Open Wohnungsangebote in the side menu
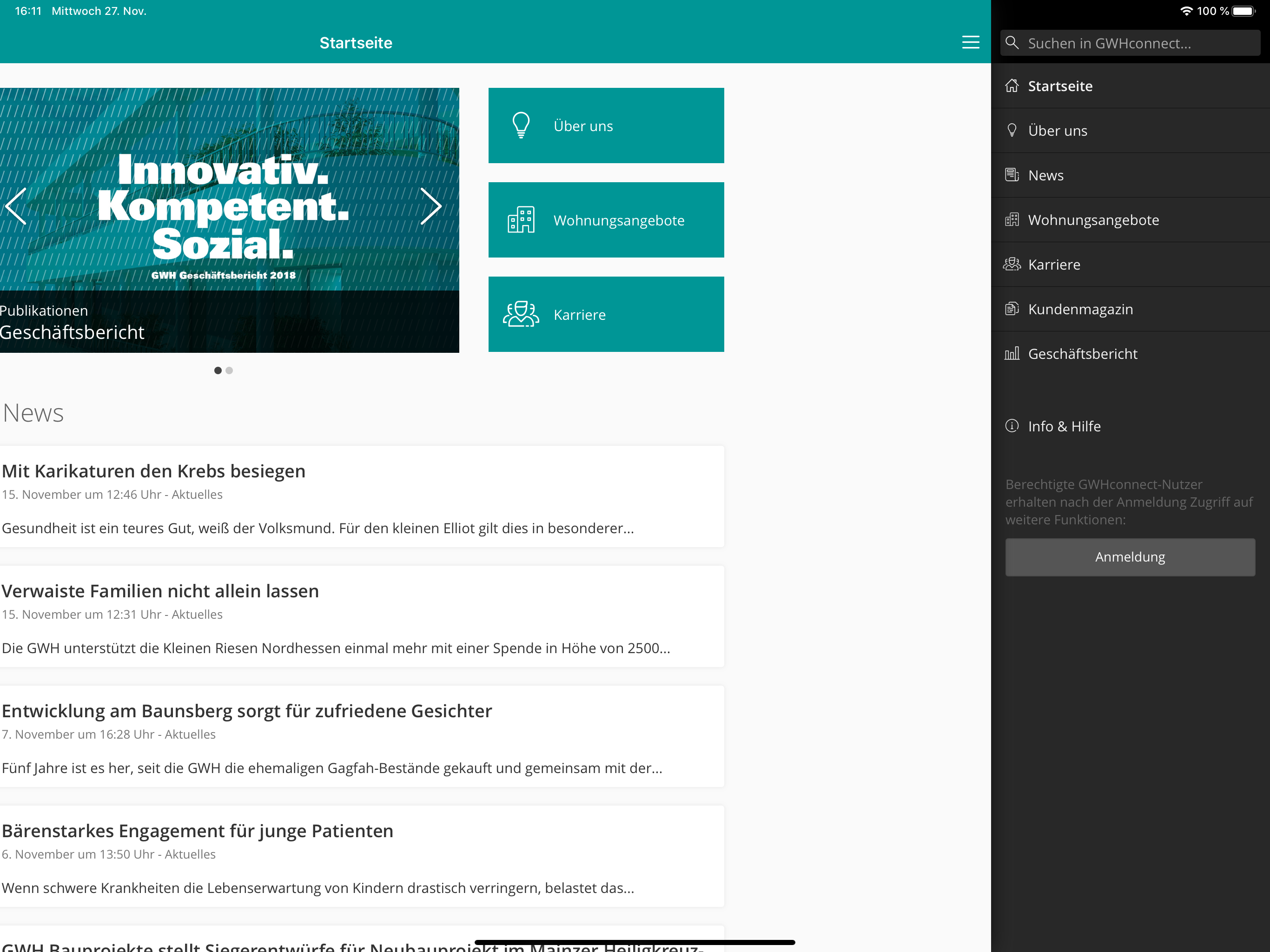1270x952 pixels. click(1130, 220)
